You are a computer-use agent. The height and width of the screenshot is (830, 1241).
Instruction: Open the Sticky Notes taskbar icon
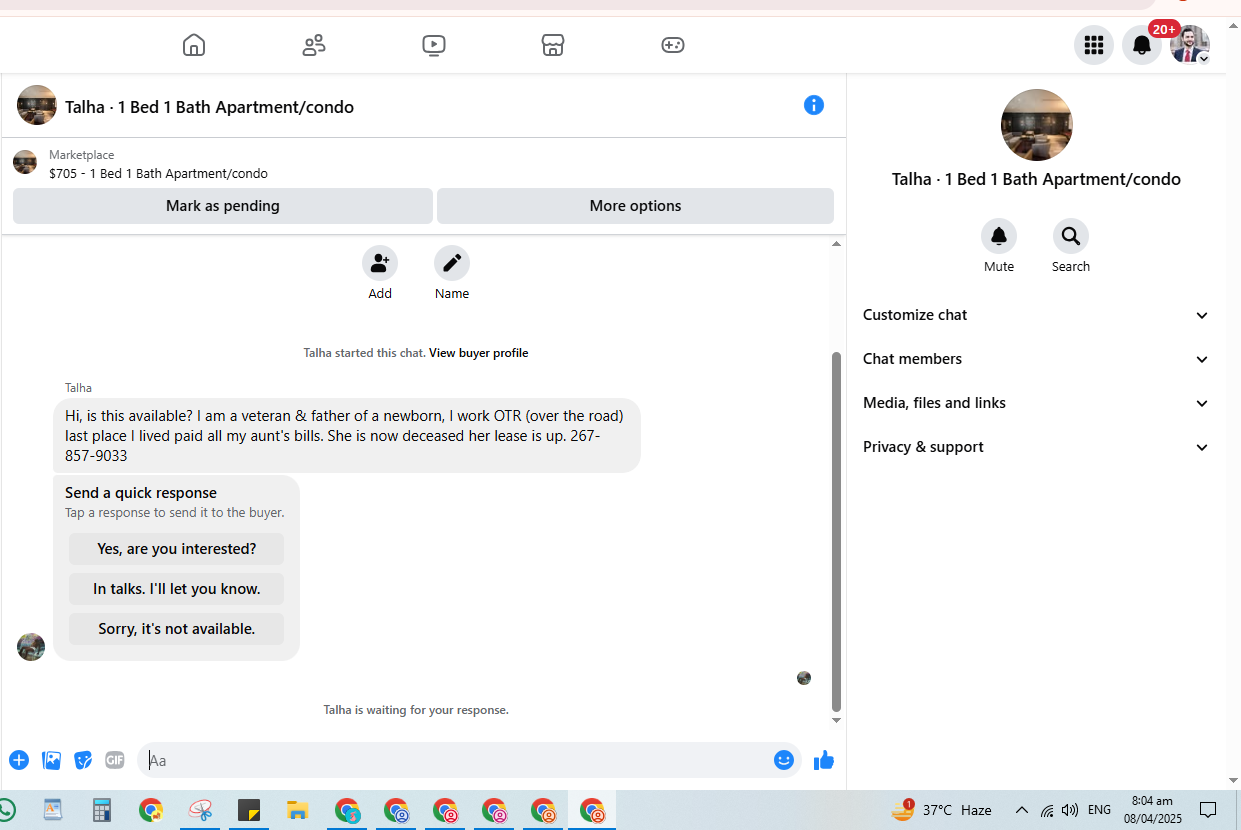pos(249,810)
